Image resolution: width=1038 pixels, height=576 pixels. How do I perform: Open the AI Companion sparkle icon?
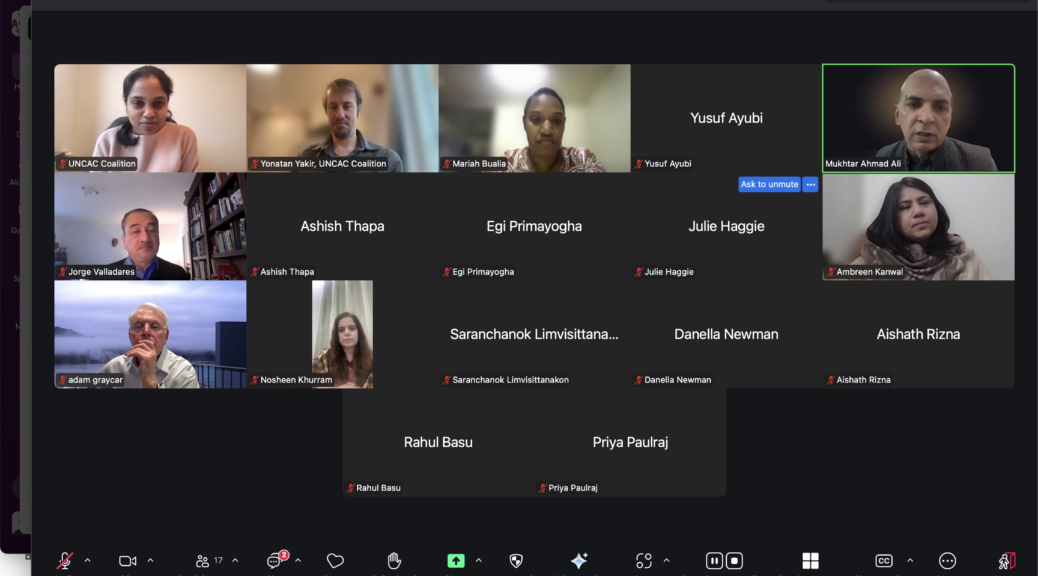578,561
